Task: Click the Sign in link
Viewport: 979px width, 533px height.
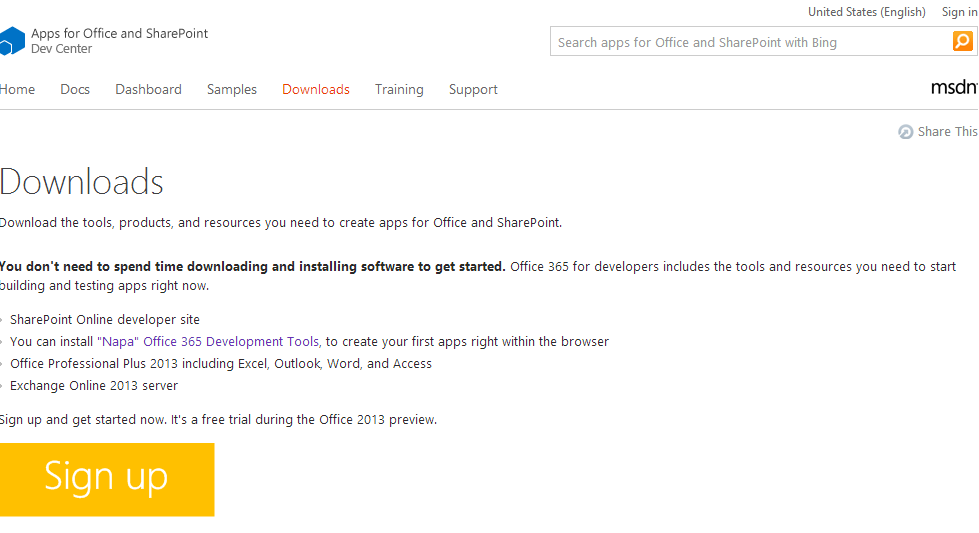Action: (960, 12)
